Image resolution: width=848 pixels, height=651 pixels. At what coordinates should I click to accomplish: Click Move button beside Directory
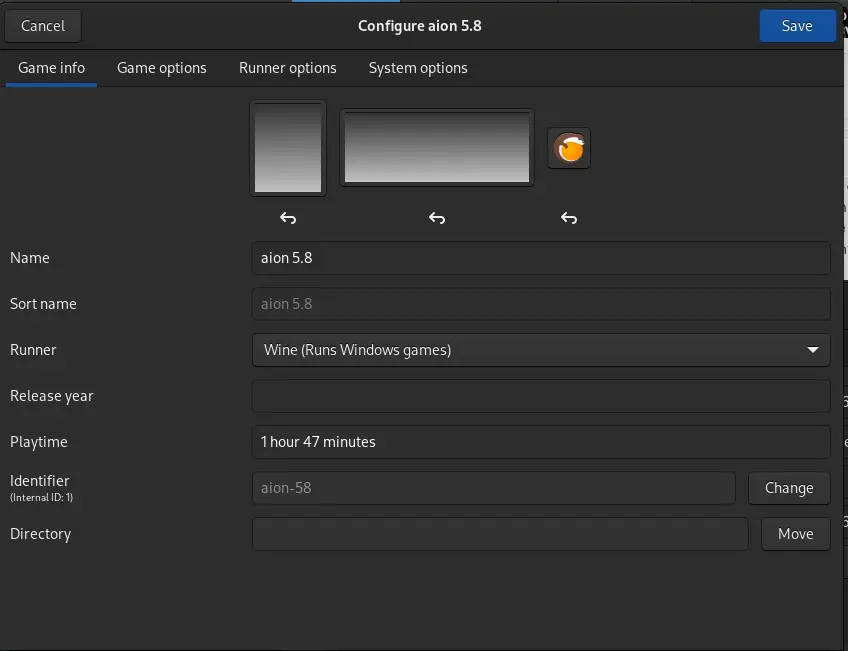coord(796,534)
